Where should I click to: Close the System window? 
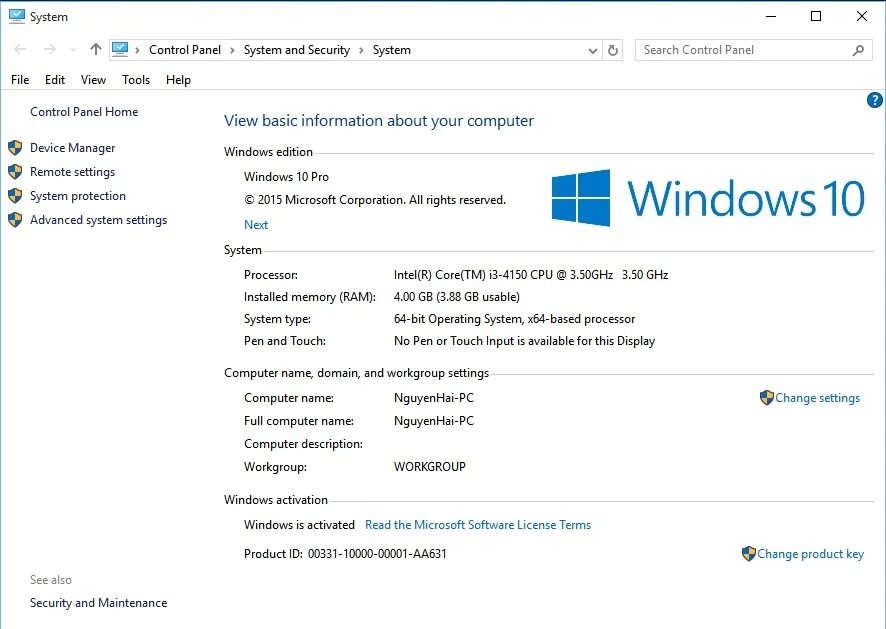point(862,16)
